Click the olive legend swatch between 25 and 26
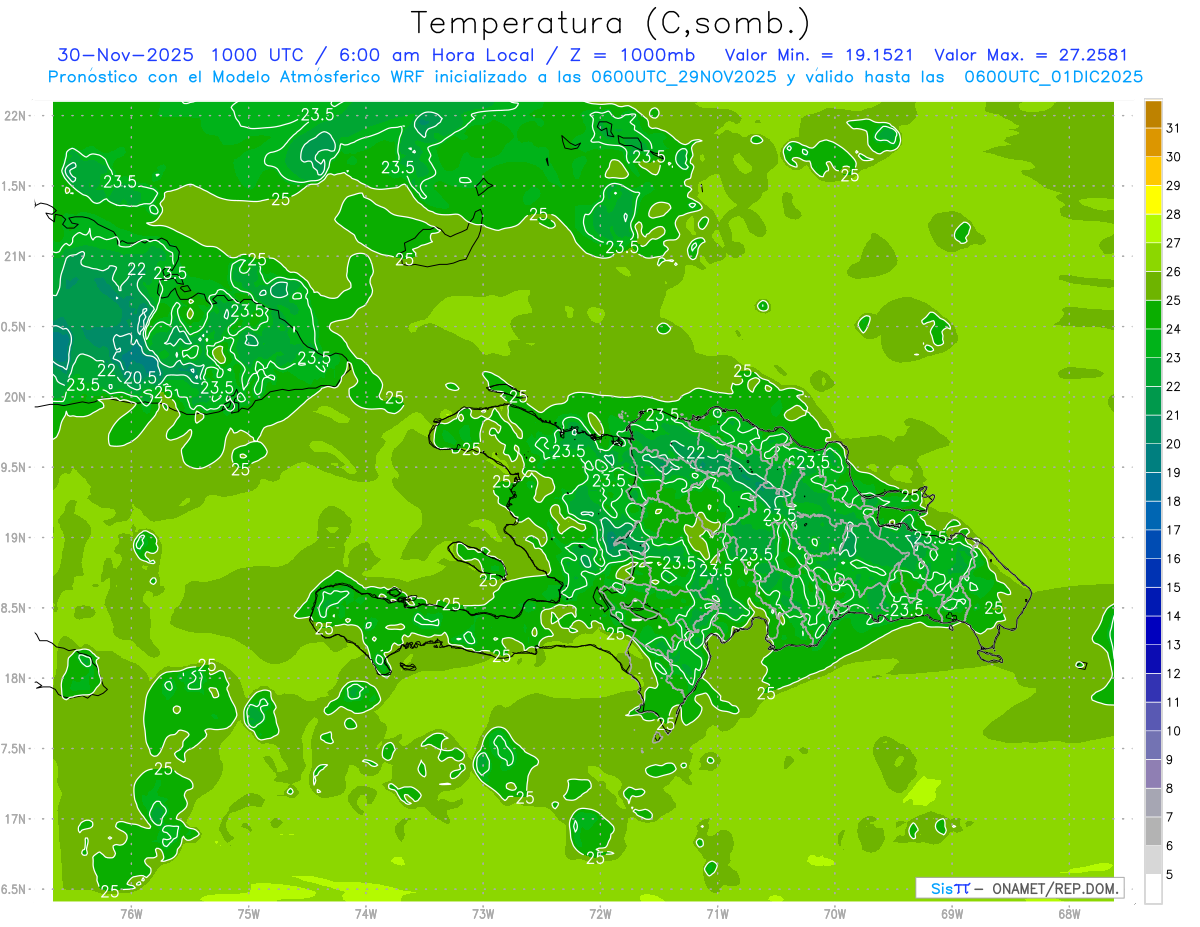 click(1153, 286)
